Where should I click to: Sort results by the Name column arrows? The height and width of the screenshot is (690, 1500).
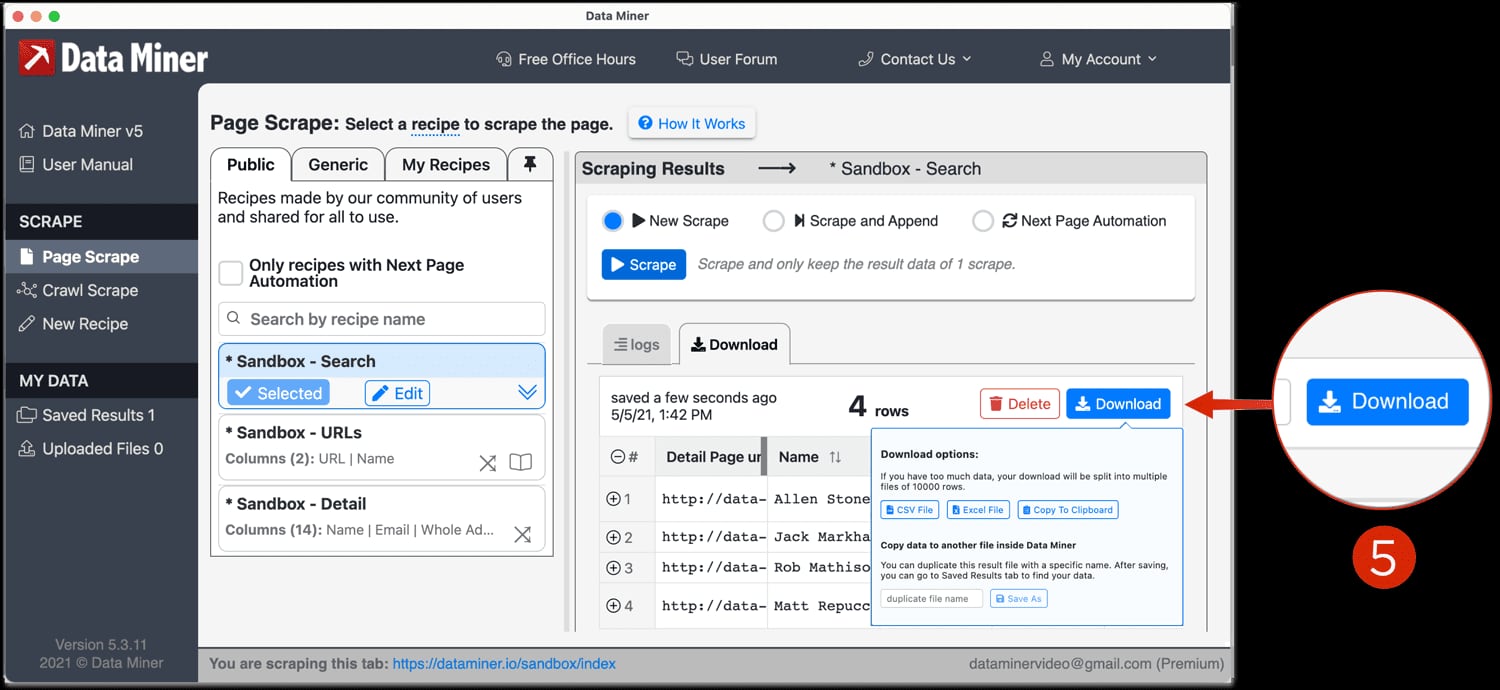click(835, 457)
